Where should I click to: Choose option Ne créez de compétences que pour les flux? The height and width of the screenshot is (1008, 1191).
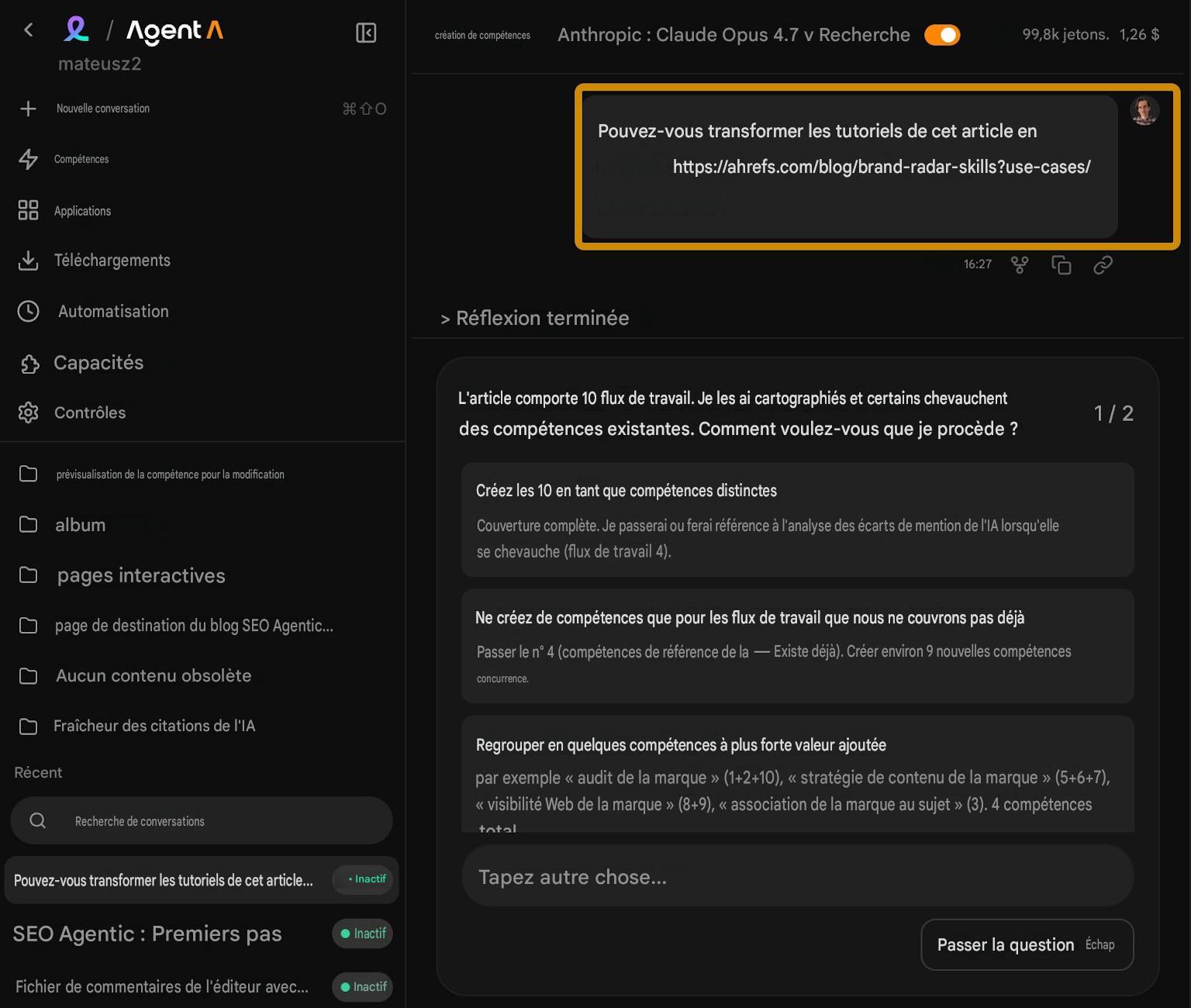798,646
